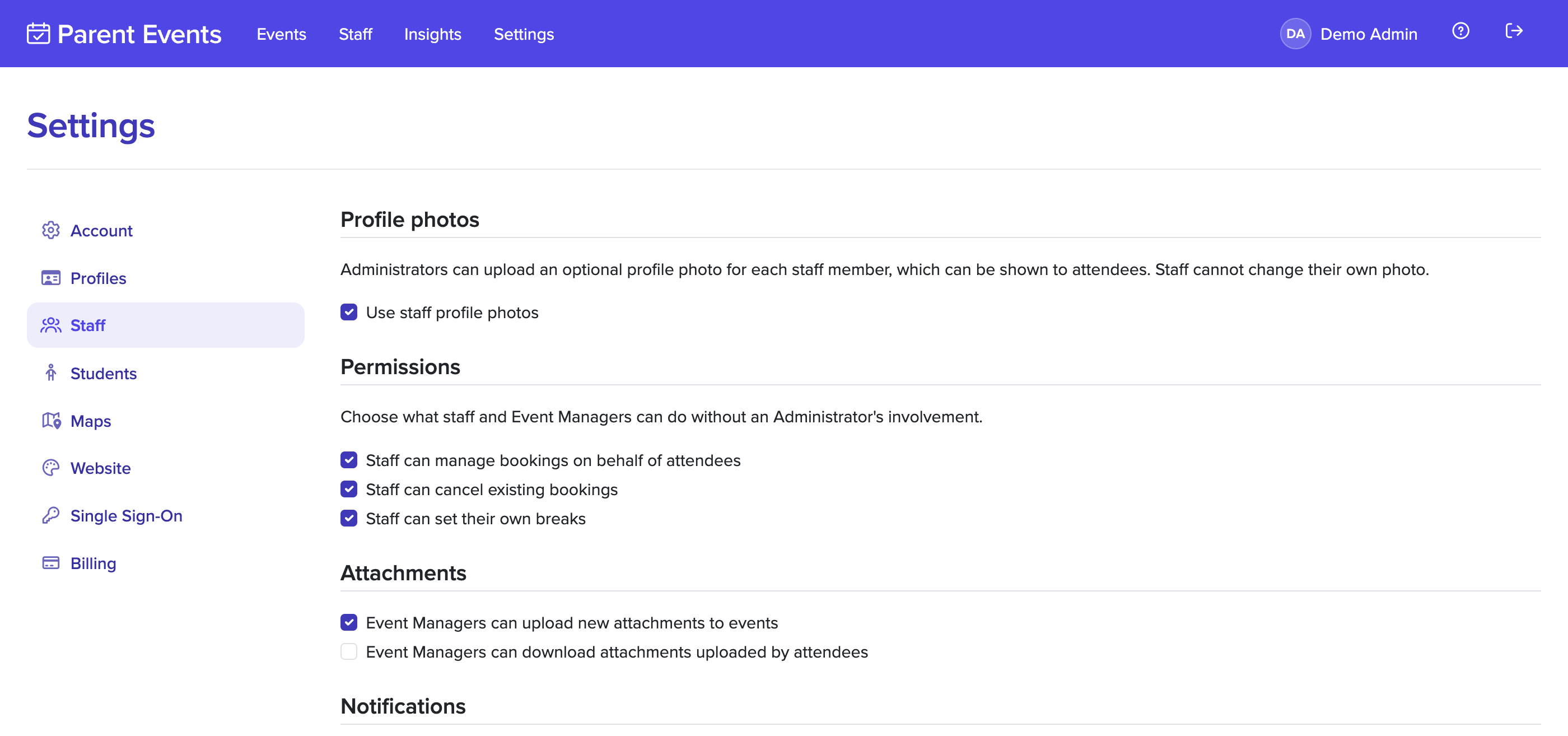This screenshot has height=736, width=1568.
Task: Click the Students person icon
Action: pos(51,372)
